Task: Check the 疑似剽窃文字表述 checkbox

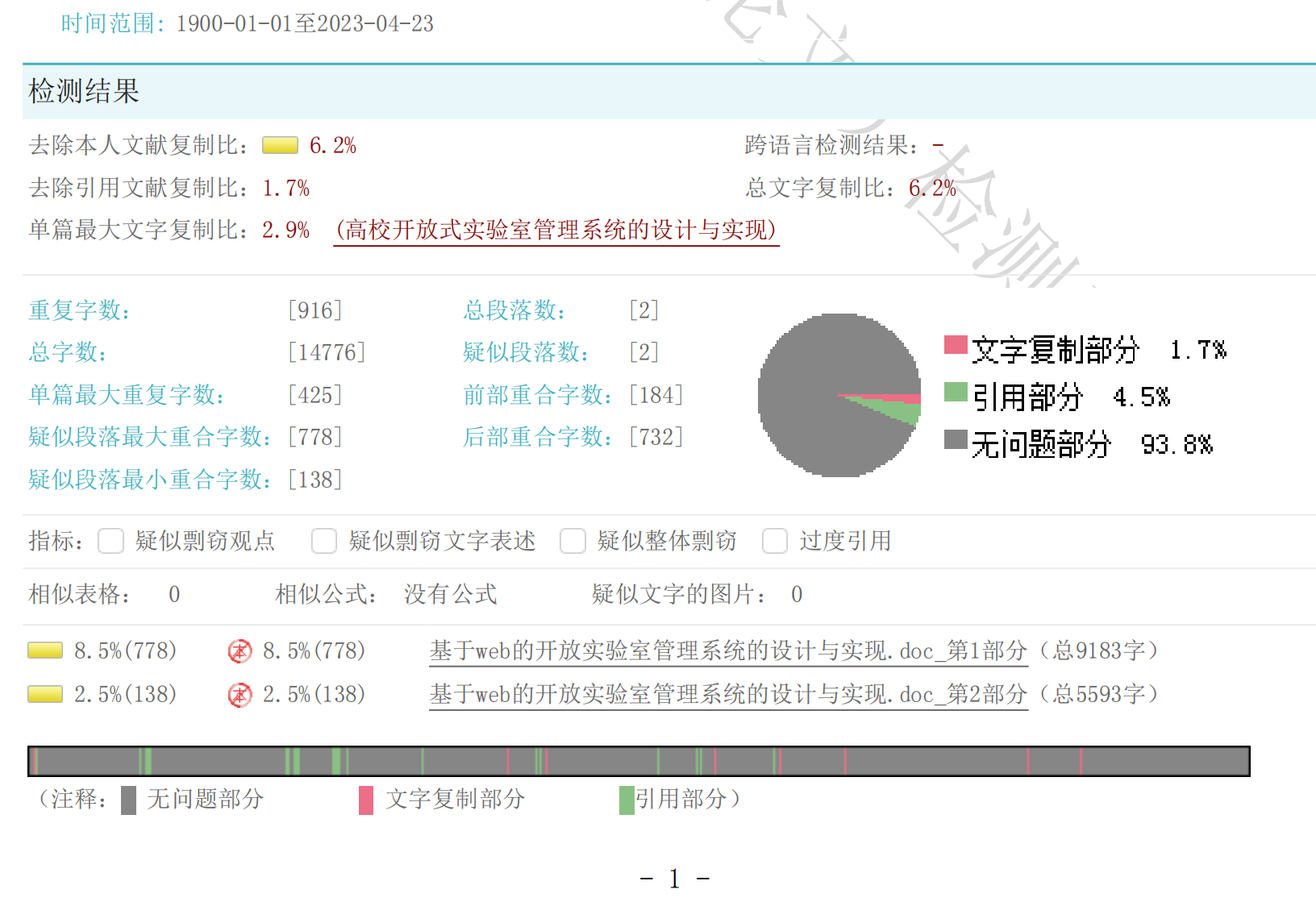Action: pyautogui.click(x=324, y=541)
